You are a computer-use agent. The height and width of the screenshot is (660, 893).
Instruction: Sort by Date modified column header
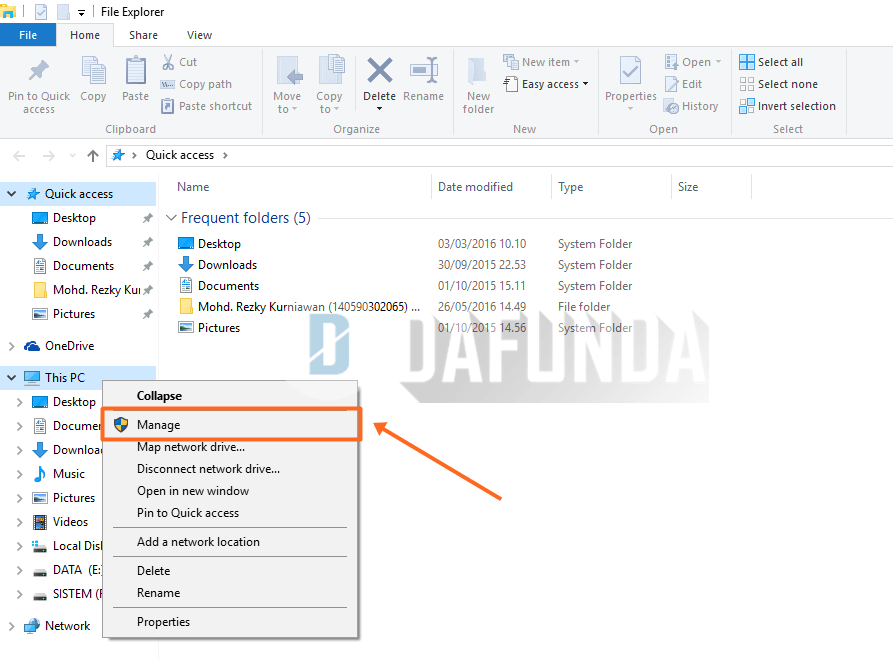(x=475, y=187)
